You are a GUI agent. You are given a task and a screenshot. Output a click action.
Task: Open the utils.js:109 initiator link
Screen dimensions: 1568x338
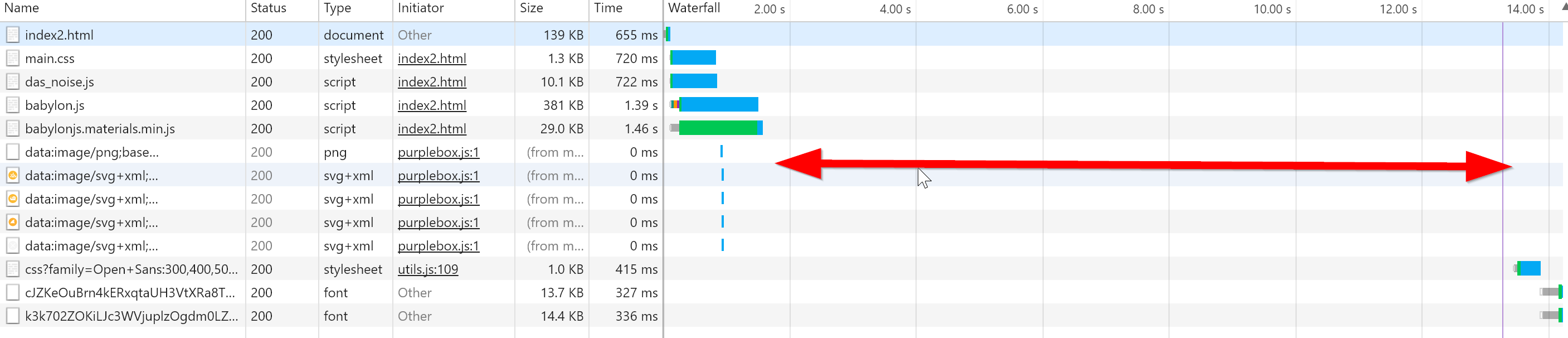click(428, 269)
